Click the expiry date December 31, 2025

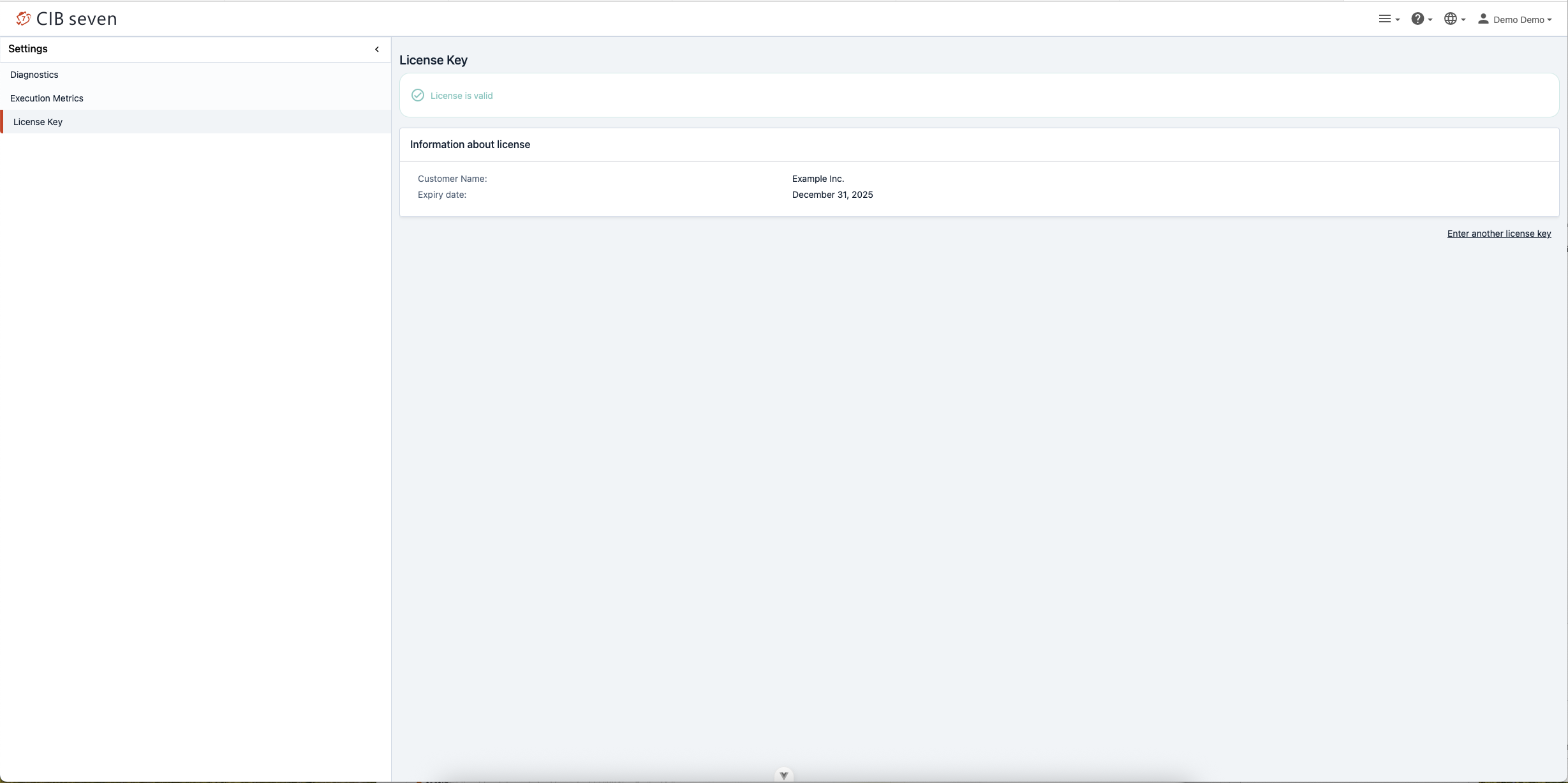point(832,195)
